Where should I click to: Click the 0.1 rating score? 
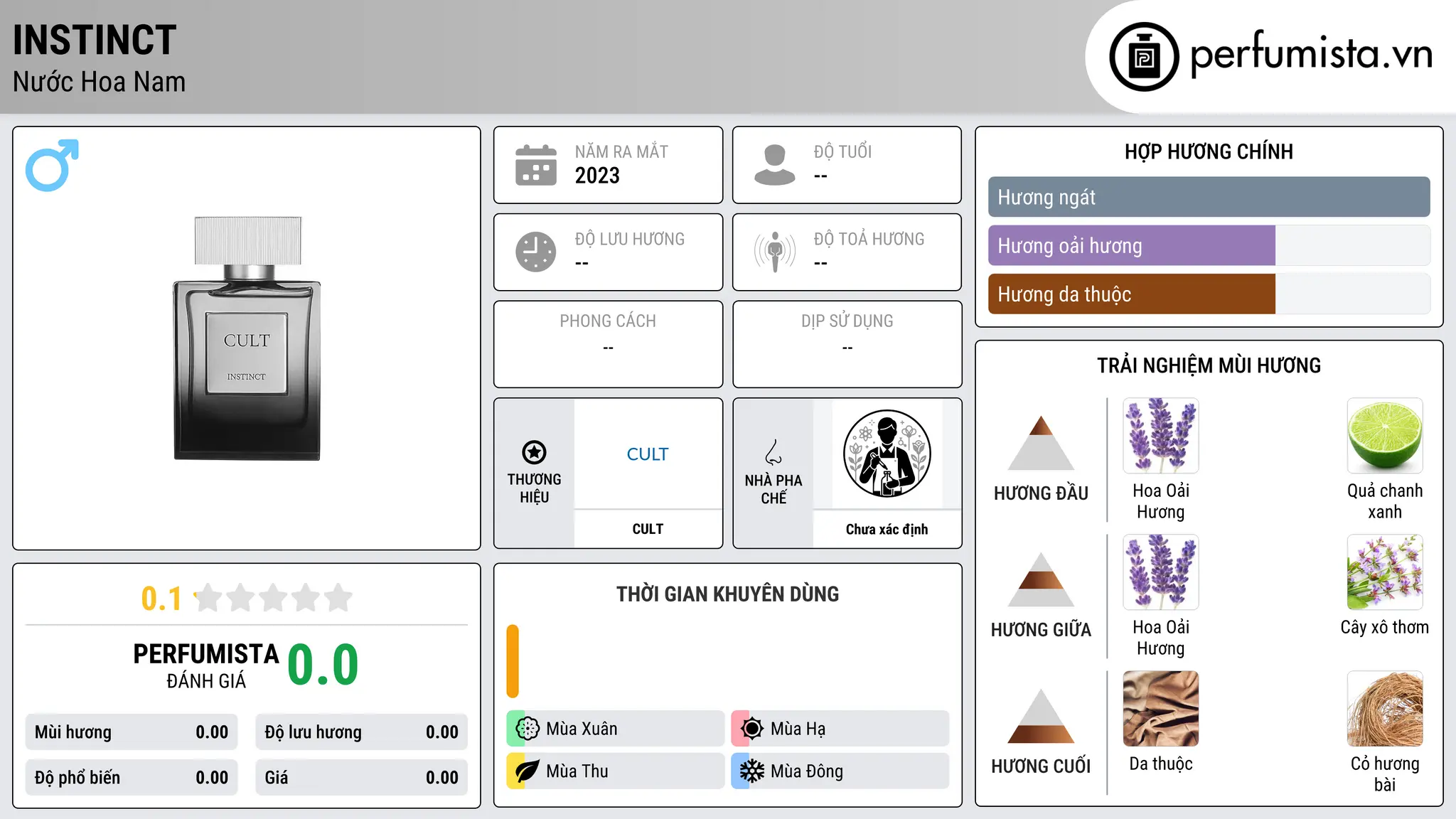pyautogui.click(x=161, y=599)
